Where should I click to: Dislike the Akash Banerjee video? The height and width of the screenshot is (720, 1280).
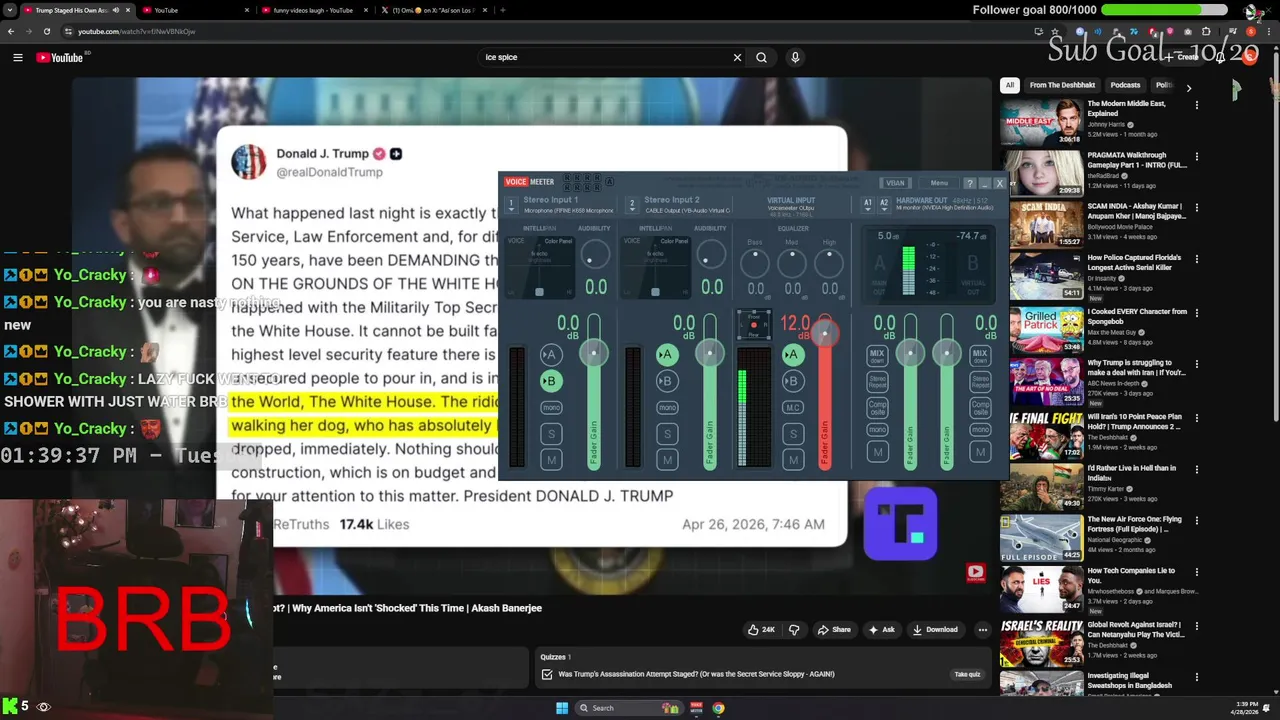point(794,630)
